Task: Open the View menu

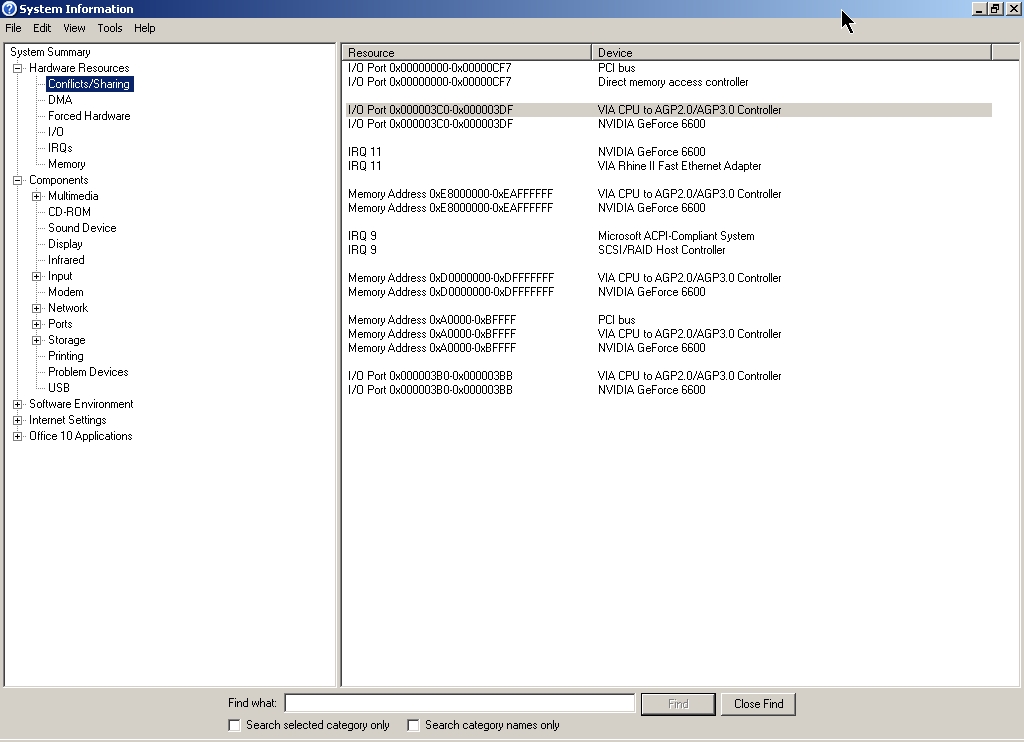Action: (x=74, y=28)
